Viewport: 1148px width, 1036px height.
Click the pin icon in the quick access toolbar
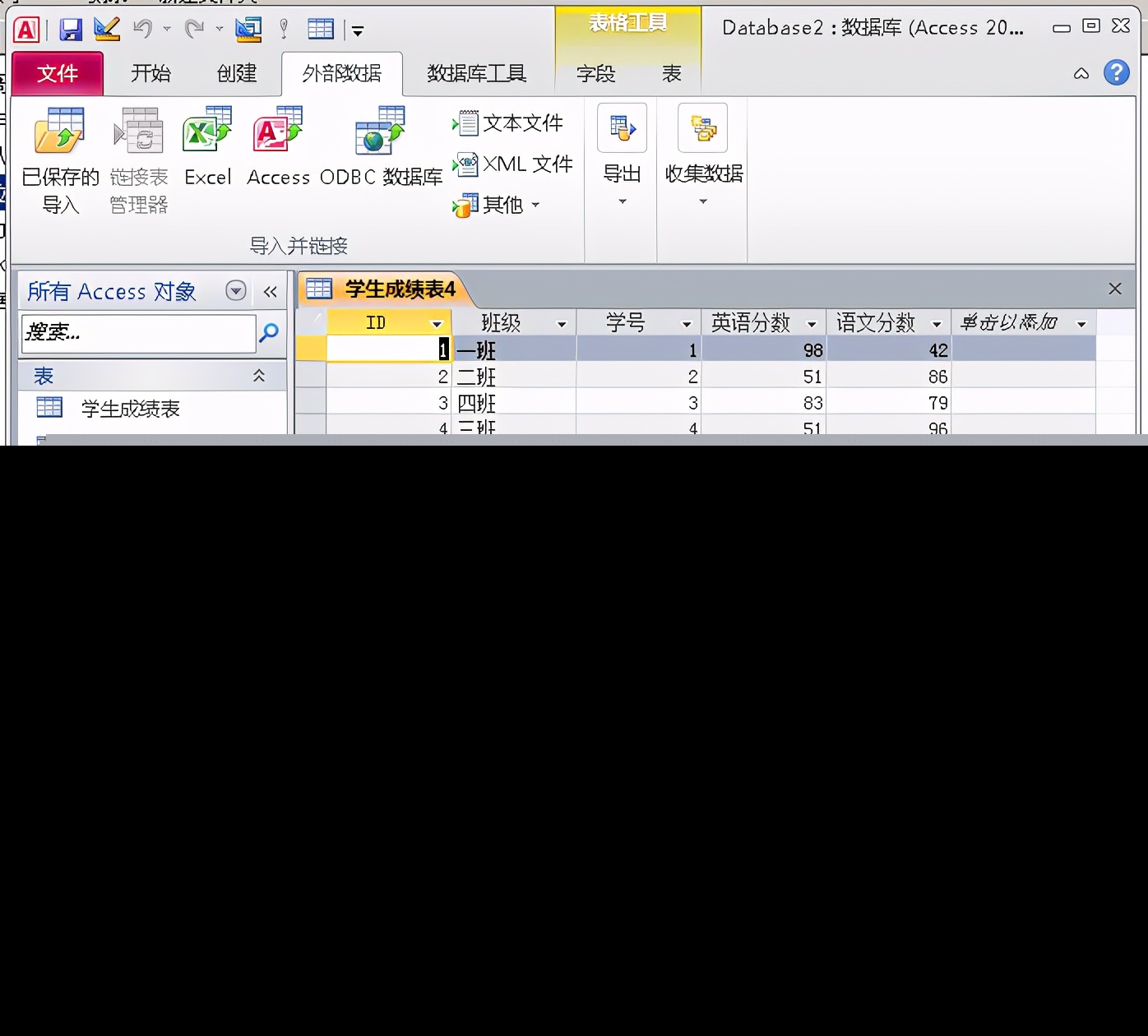point(284,30)
